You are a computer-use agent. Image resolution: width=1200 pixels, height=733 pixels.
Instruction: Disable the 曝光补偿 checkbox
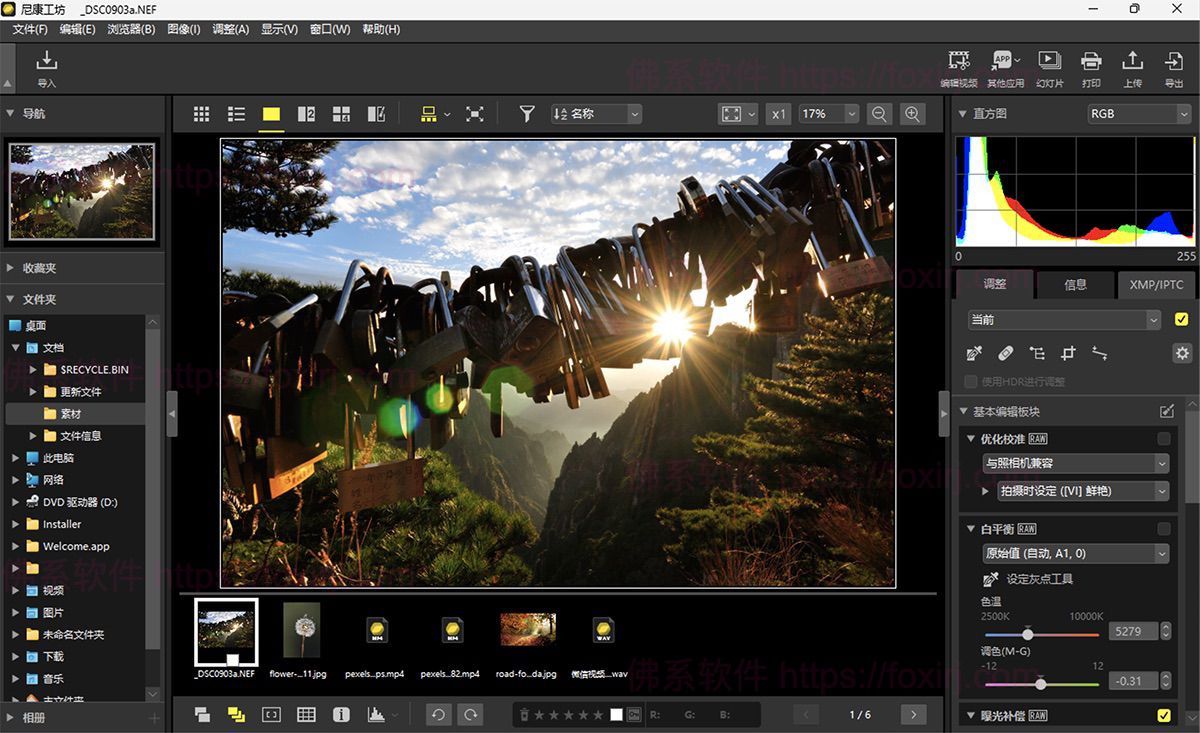[x=1166, y=716]
